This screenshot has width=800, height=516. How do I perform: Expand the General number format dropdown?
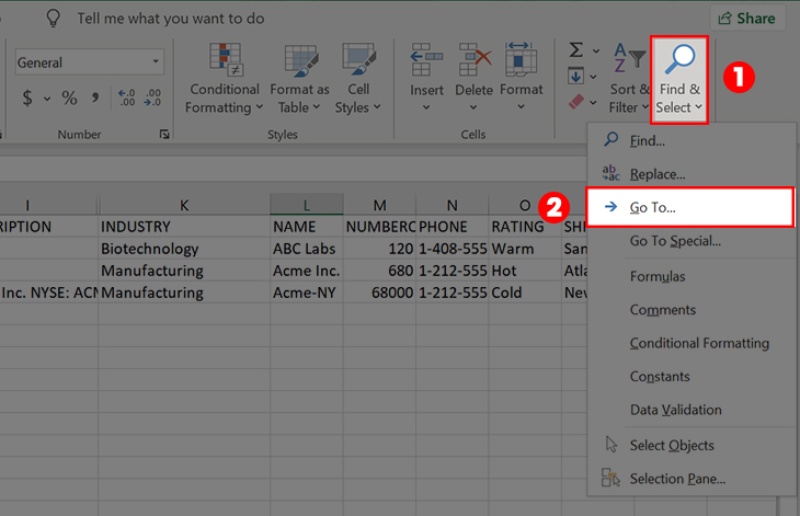[156, 62]
